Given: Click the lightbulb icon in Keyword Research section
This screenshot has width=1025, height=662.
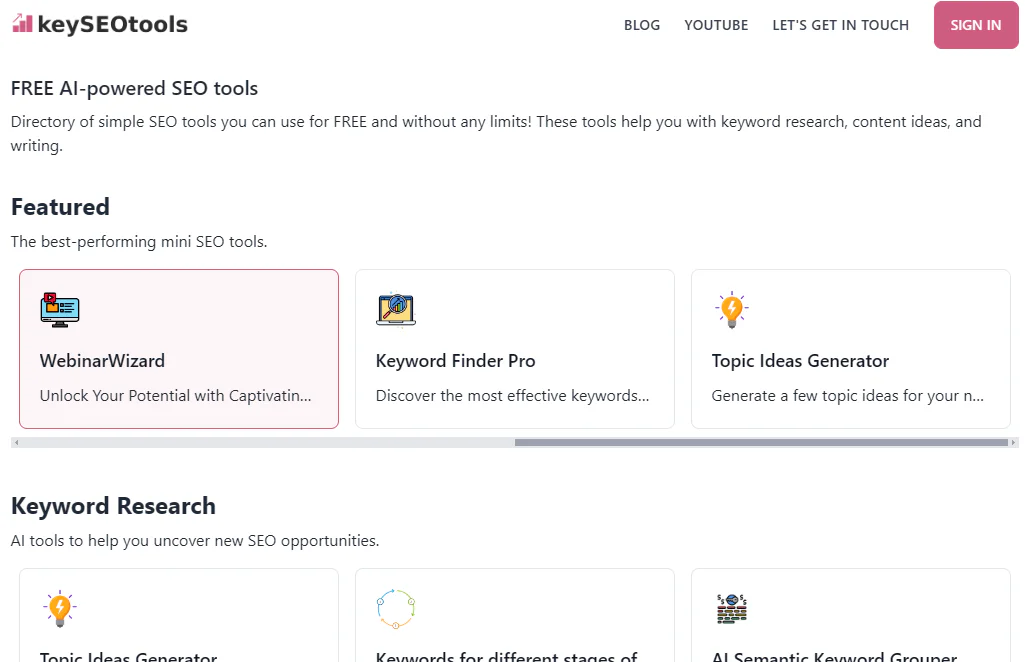Looking at the screenshot, I should 59,608.
